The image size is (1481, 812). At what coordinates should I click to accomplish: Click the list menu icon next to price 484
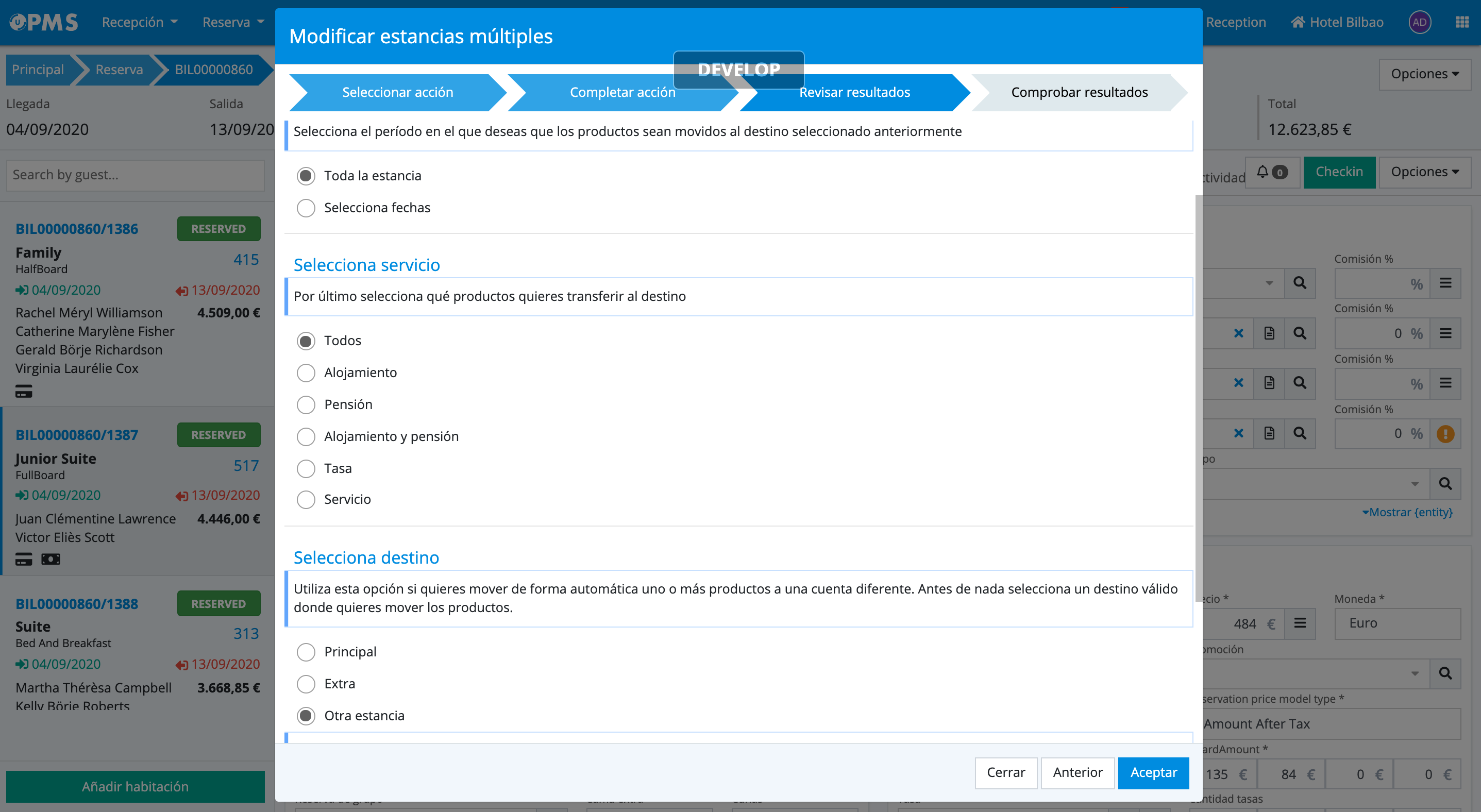pos(1300,623)
